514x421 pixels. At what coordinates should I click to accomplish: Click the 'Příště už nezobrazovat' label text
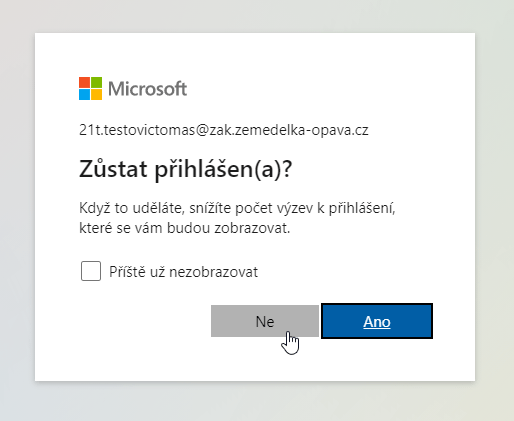tap(183, 272)
